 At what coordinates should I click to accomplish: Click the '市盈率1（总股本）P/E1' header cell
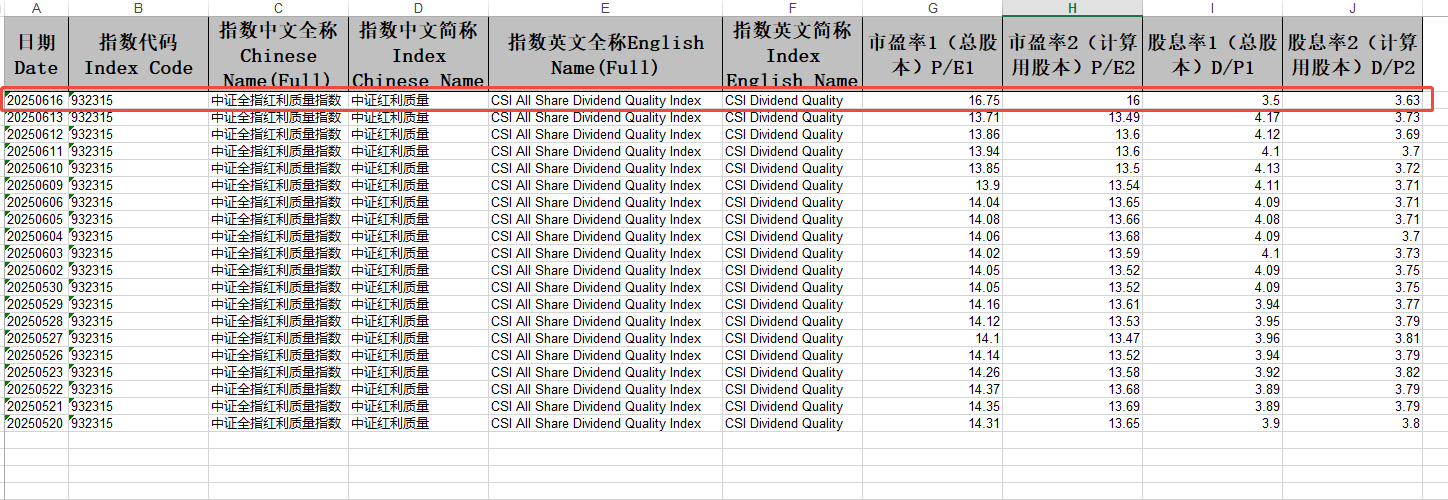pos(932,52)
